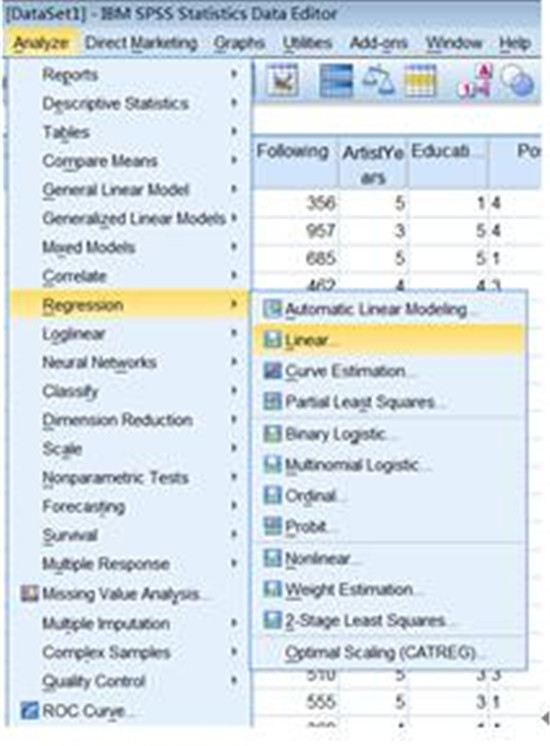Click the Missing Value Analysis icon

tap(29, 593)
